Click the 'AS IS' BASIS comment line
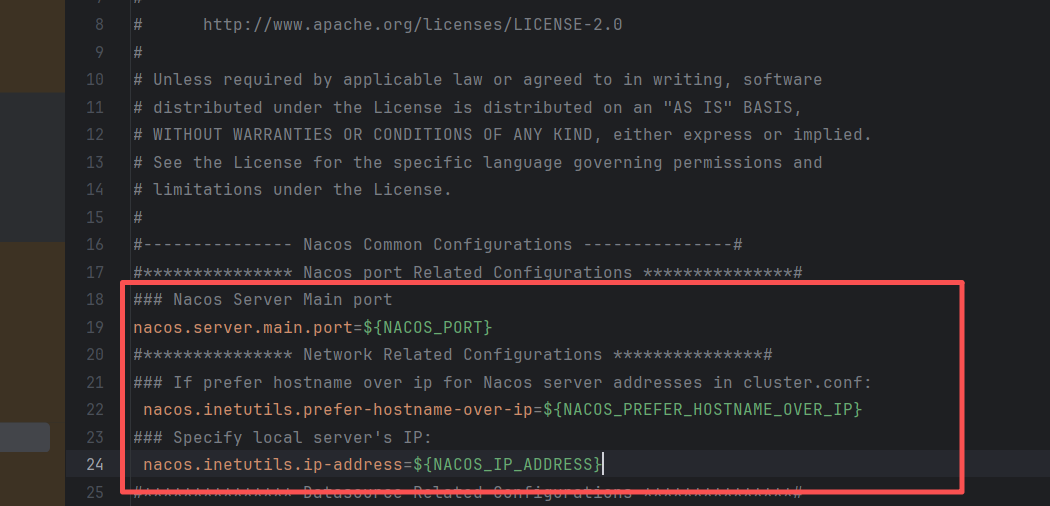 [467, 107]
